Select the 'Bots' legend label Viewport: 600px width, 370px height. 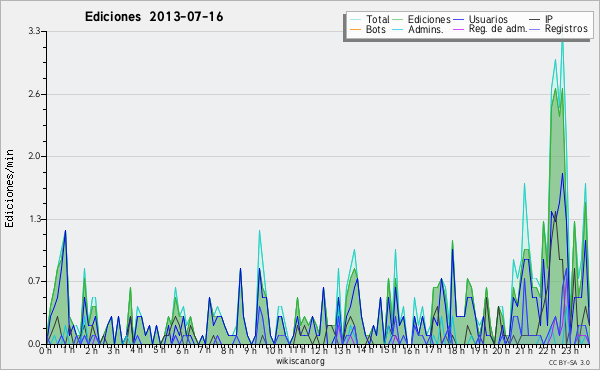pos(376,29)
